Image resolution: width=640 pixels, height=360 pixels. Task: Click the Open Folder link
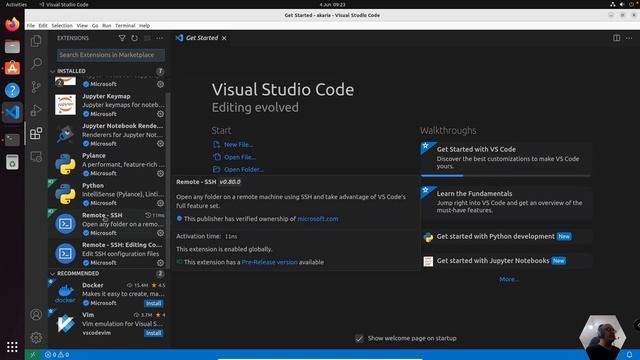[243, 169]
